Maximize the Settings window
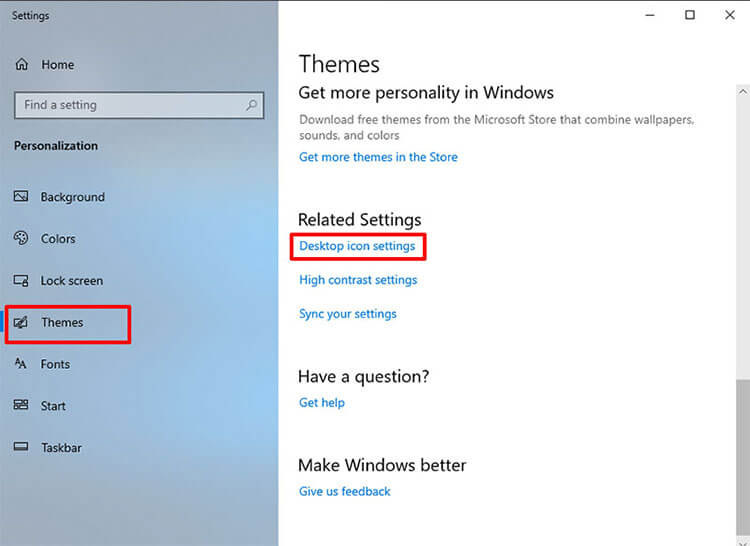Image resolution: width=750 pixels, height=546 pixels. (x=690, y=15)
